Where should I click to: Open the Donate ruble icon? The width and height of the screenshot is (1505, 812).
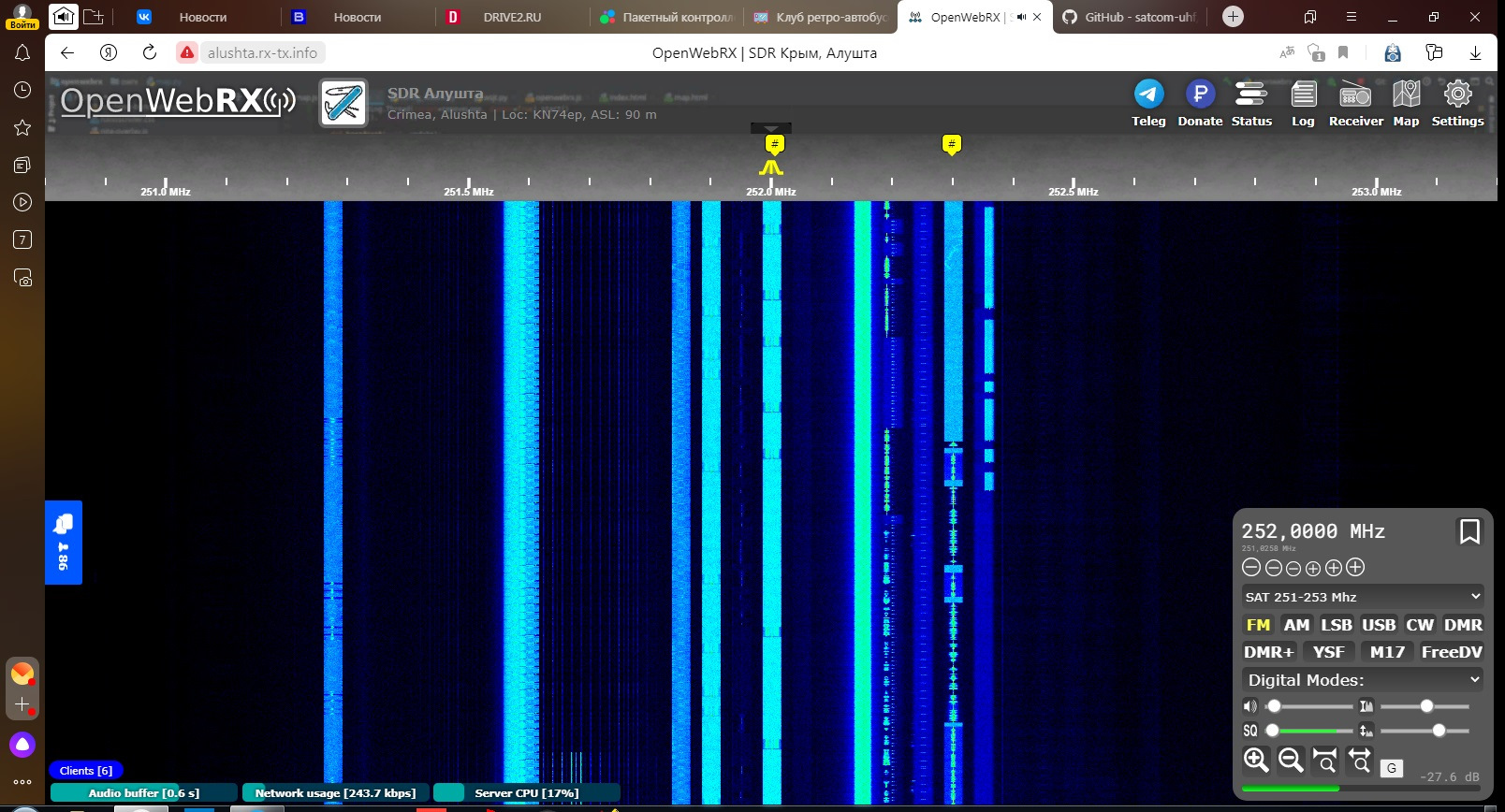point(1200,103)
